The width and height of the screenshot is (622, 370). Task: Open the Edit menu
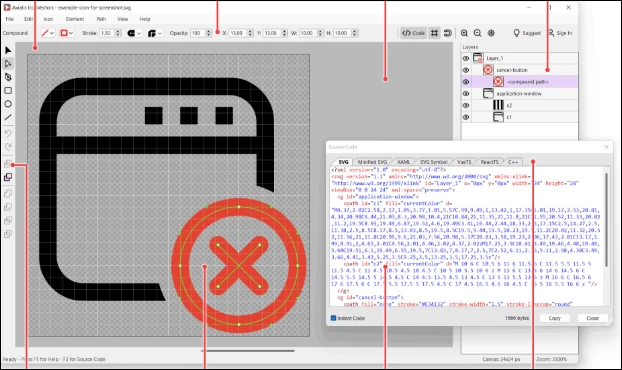tap(29, 19)
